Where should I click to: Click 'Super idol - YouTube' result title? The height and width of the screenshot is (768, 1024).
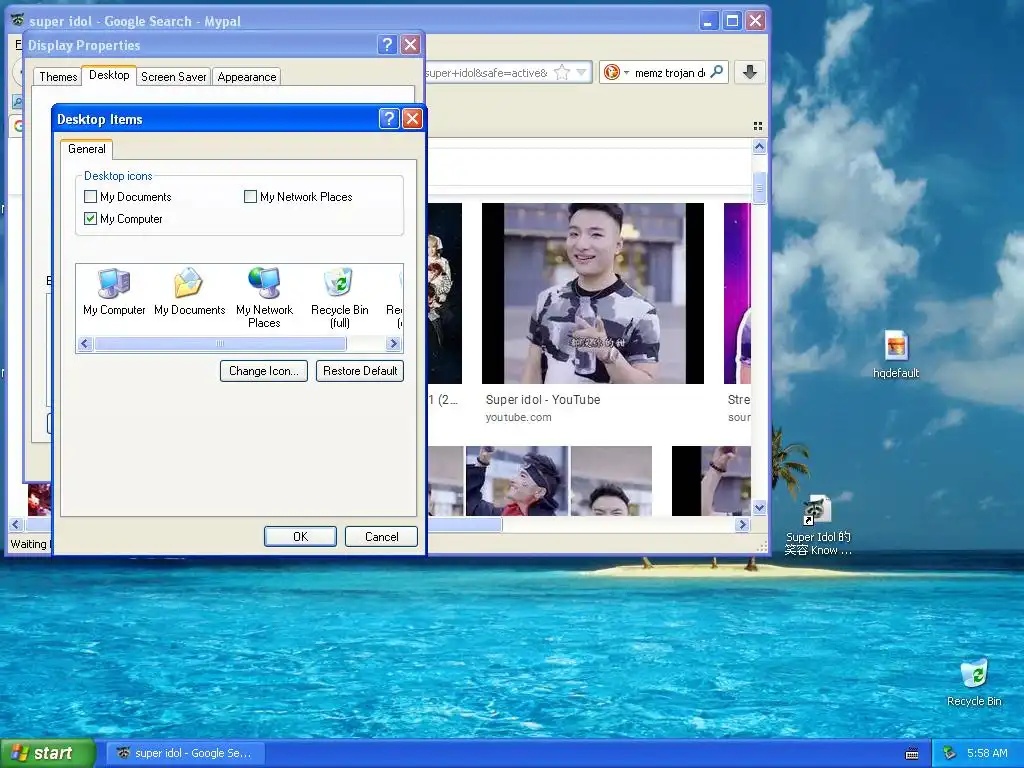pos(543,400)
